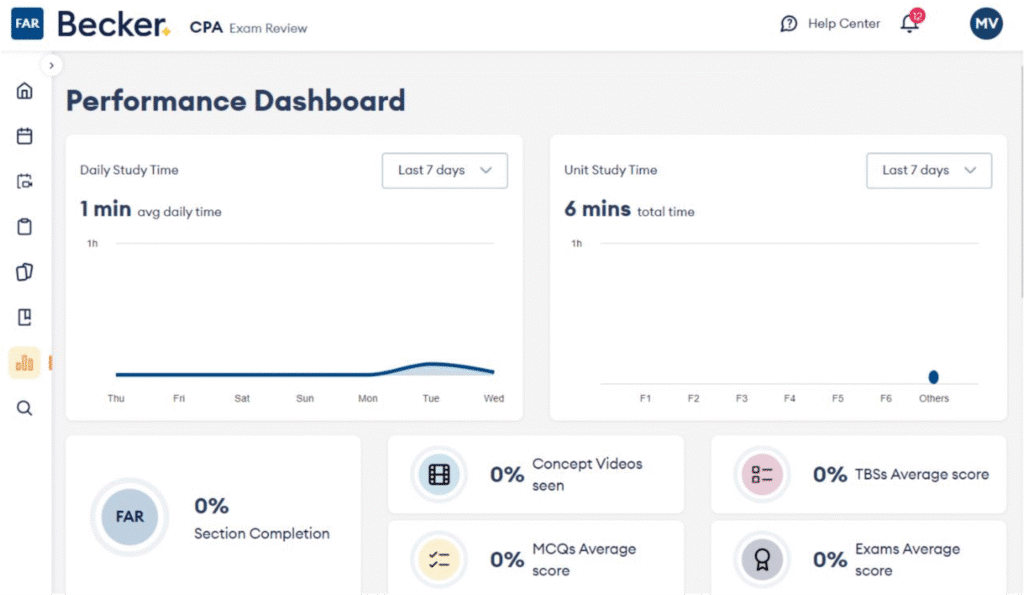Open the Help Center link
Image resolution: width=1024 pixels, height=595 pixels.
pos(830,24)
